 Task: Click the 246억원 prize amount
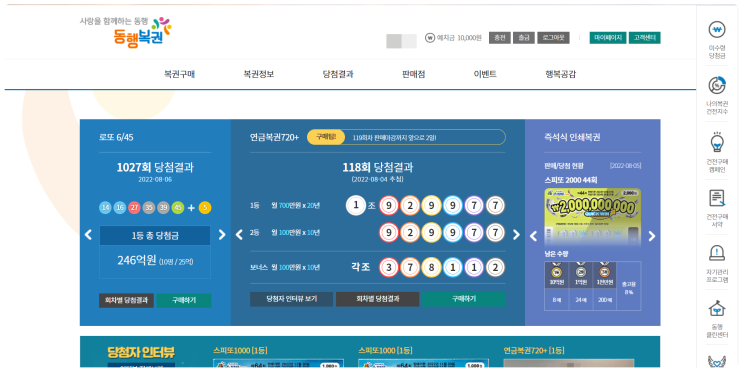137,260
